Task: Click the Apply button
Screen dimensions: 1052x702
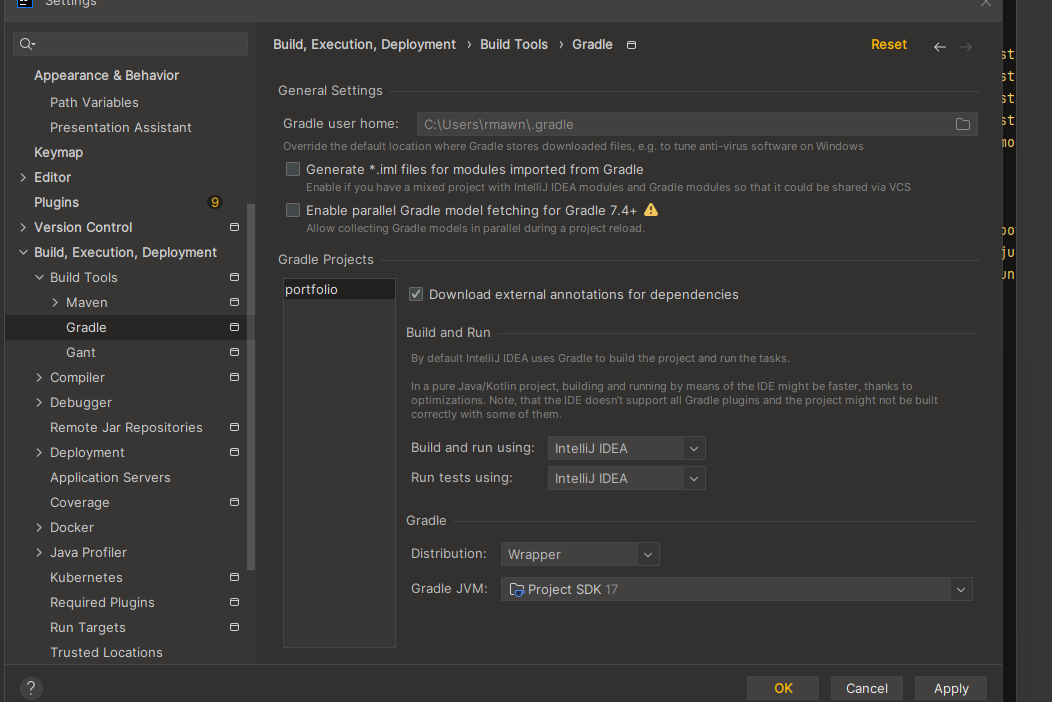Action: (951, 688)
